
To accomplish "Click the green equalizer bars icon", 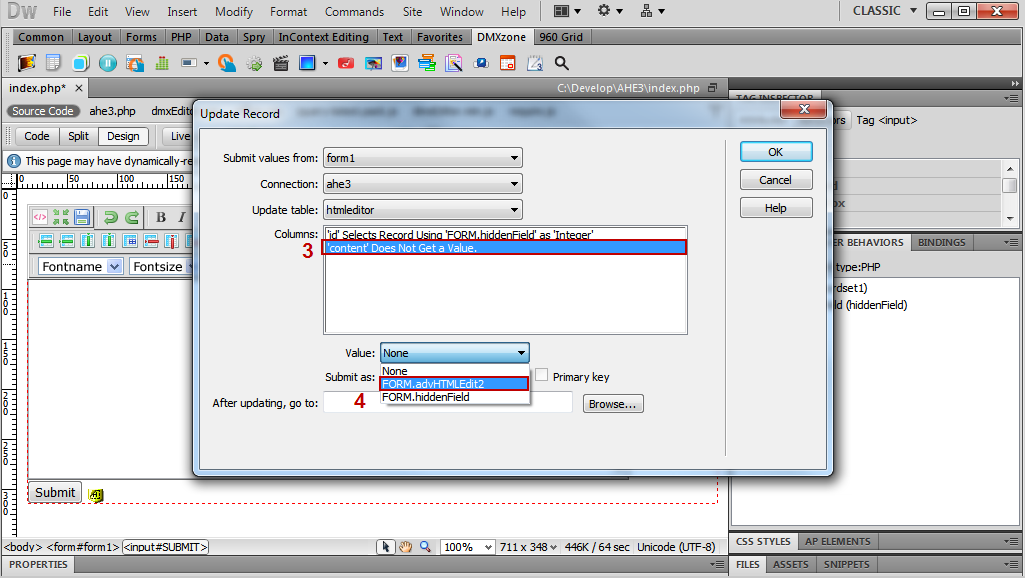I will [162, 63].
